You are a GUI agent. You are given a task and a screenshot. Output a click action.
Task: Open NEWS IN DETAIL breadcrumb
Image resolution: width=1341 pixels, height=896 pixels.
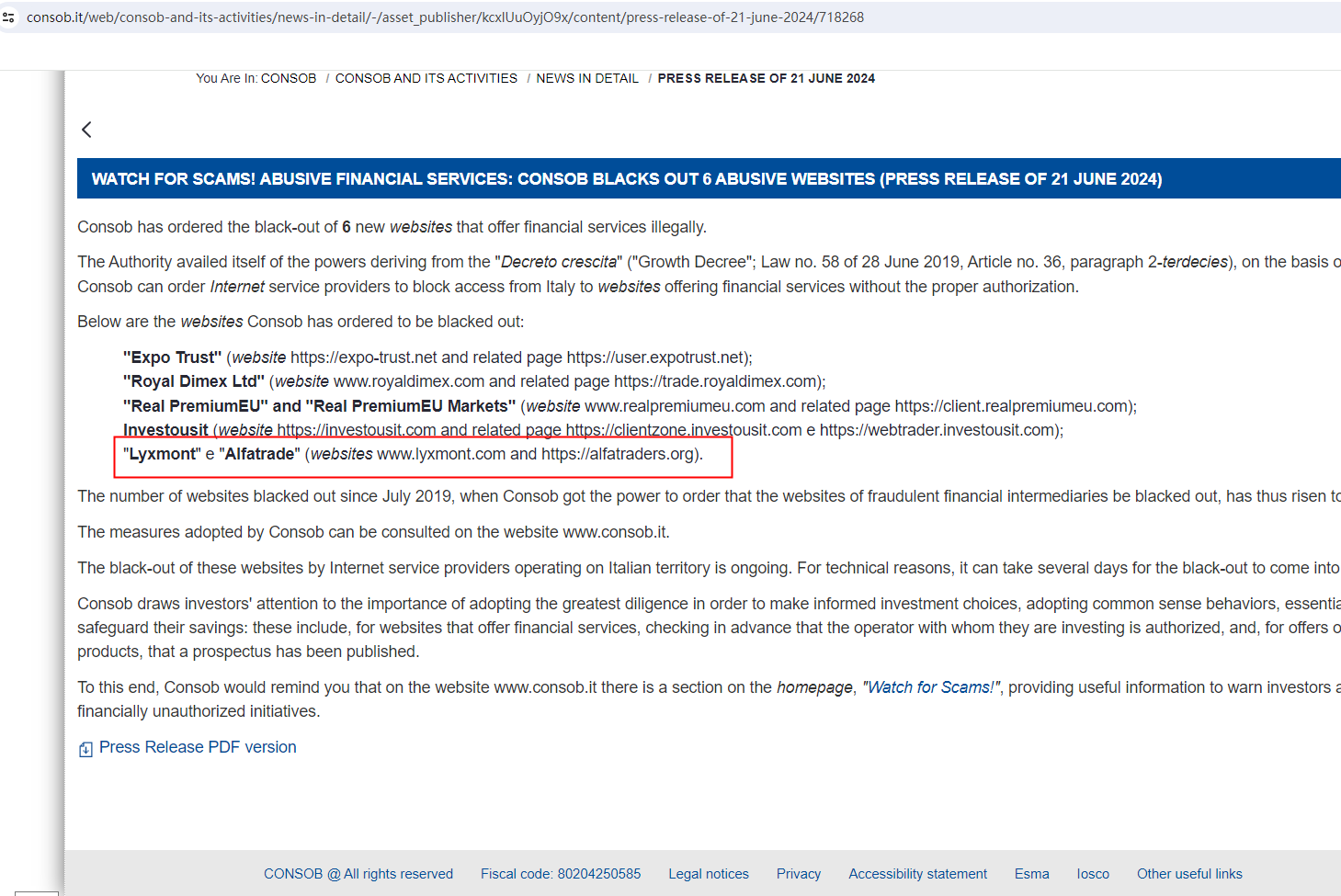point(587,79)
